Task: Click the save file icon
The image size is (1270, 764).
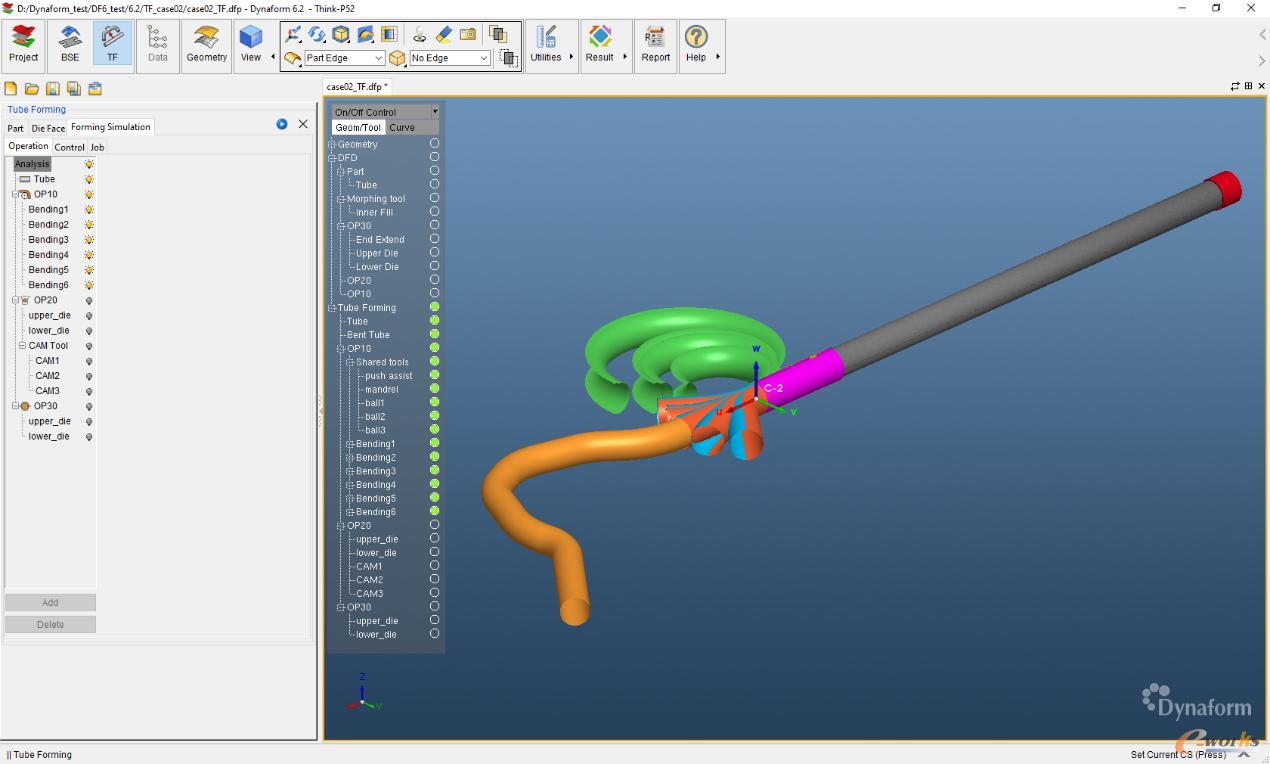Action: pyautogui.click(x=53, y=89)
